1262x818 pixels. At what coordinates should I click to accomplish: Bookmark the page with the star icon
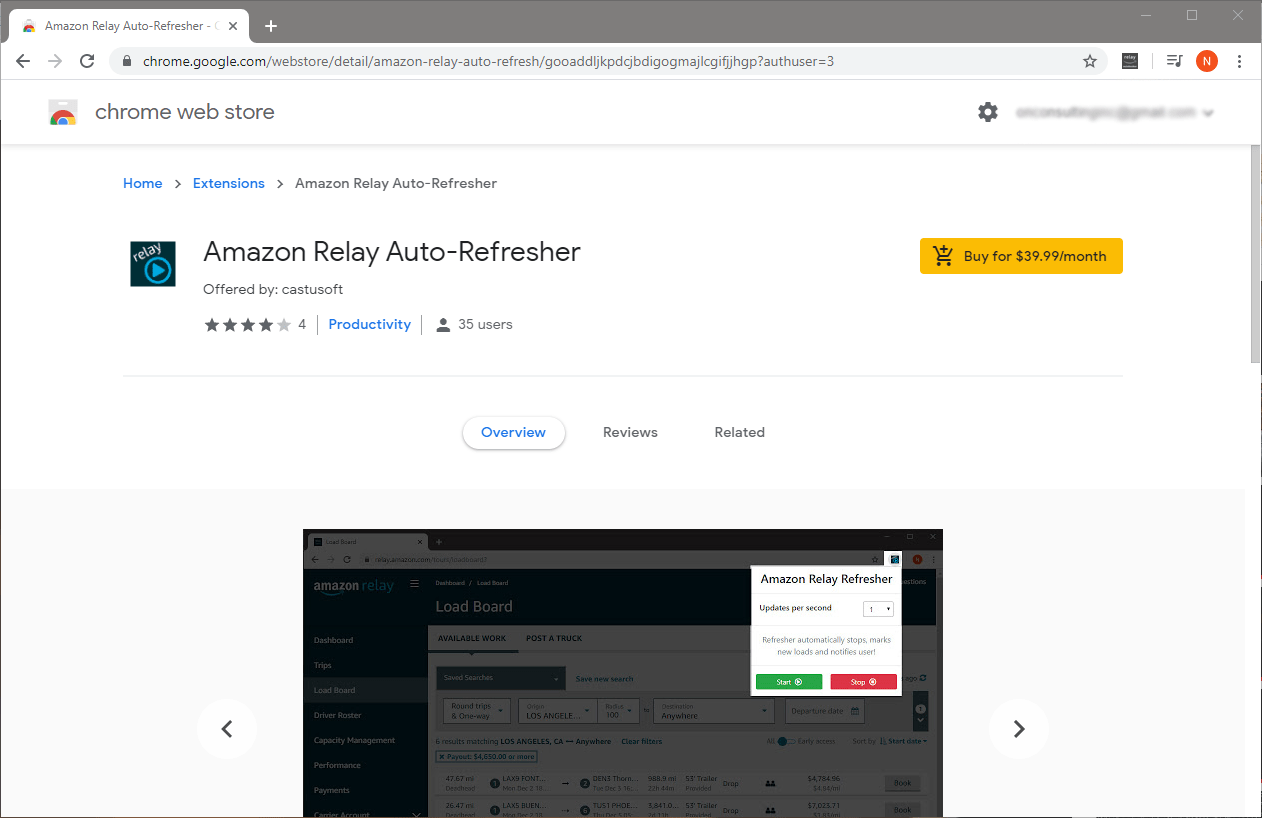pos(1089,61)
